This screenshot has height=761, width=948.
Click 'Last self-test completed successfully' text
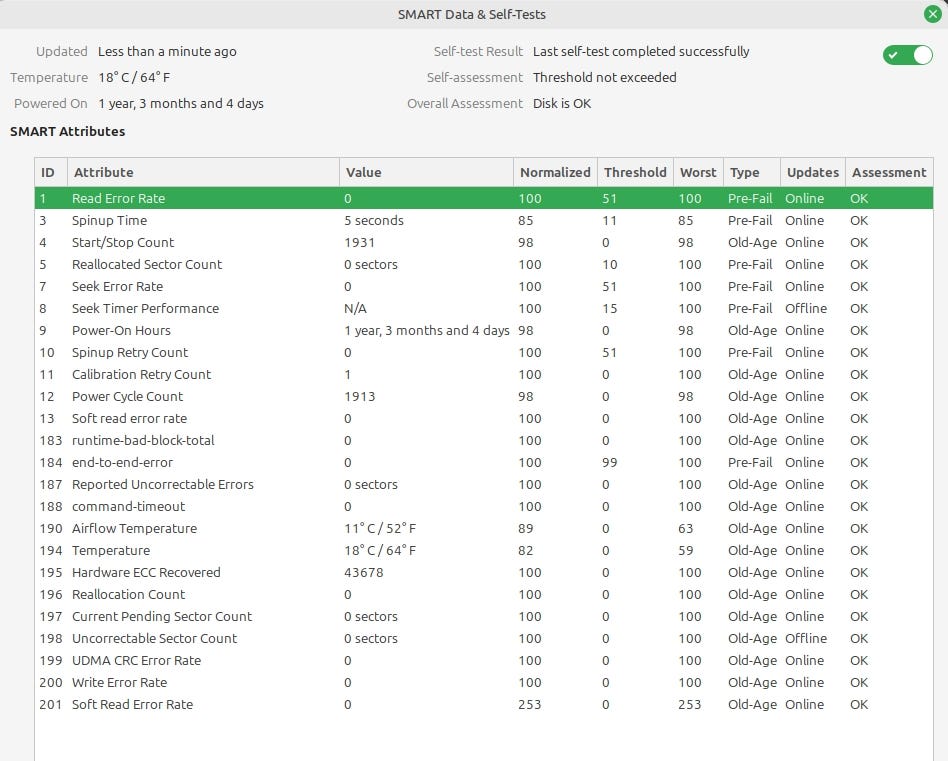click(x=641, y=51)
